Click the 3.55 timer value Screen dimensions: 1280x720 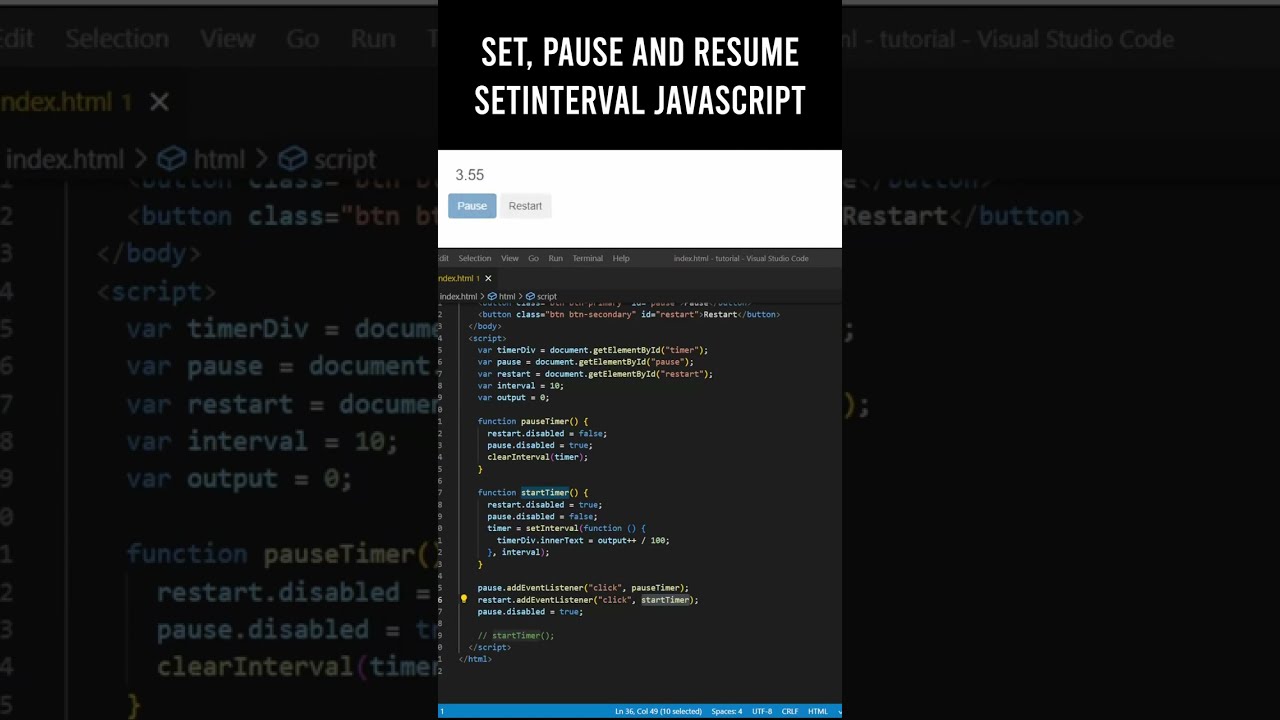tap(470, 175)
